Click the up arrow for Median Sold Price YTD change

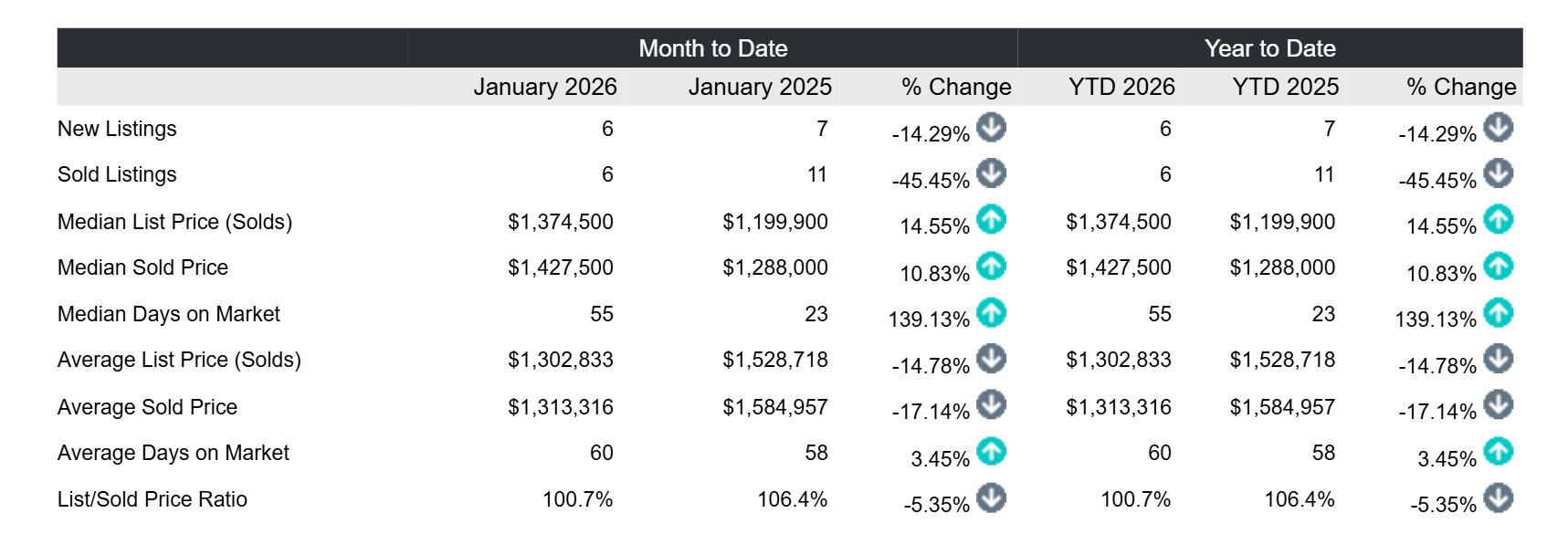1498,267
